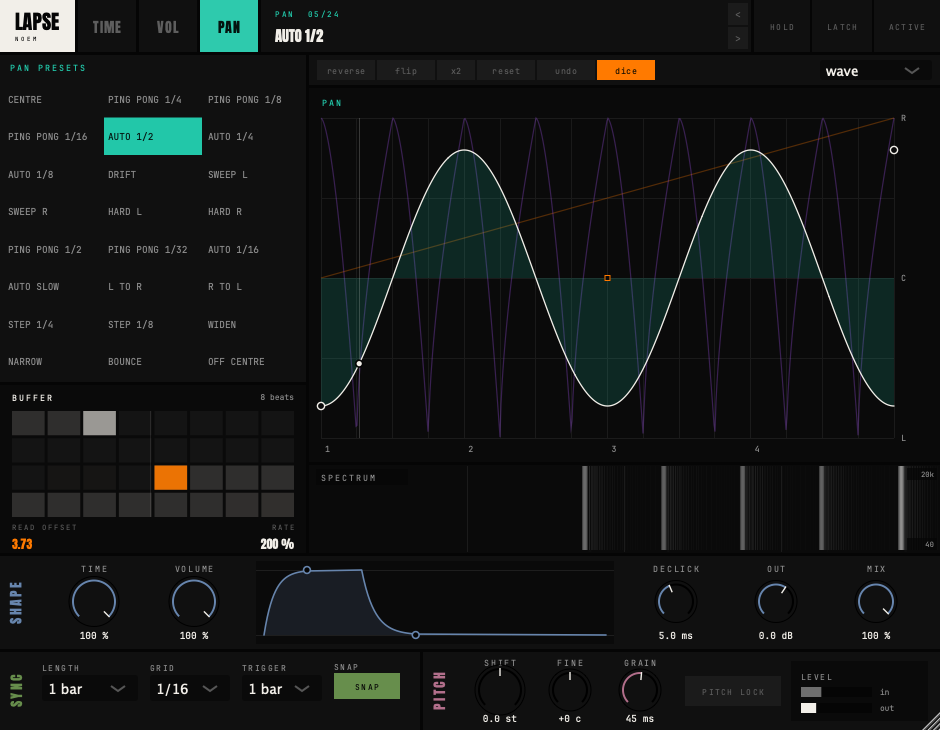
Task: Click the reverse button
Action: coord(346,71)
